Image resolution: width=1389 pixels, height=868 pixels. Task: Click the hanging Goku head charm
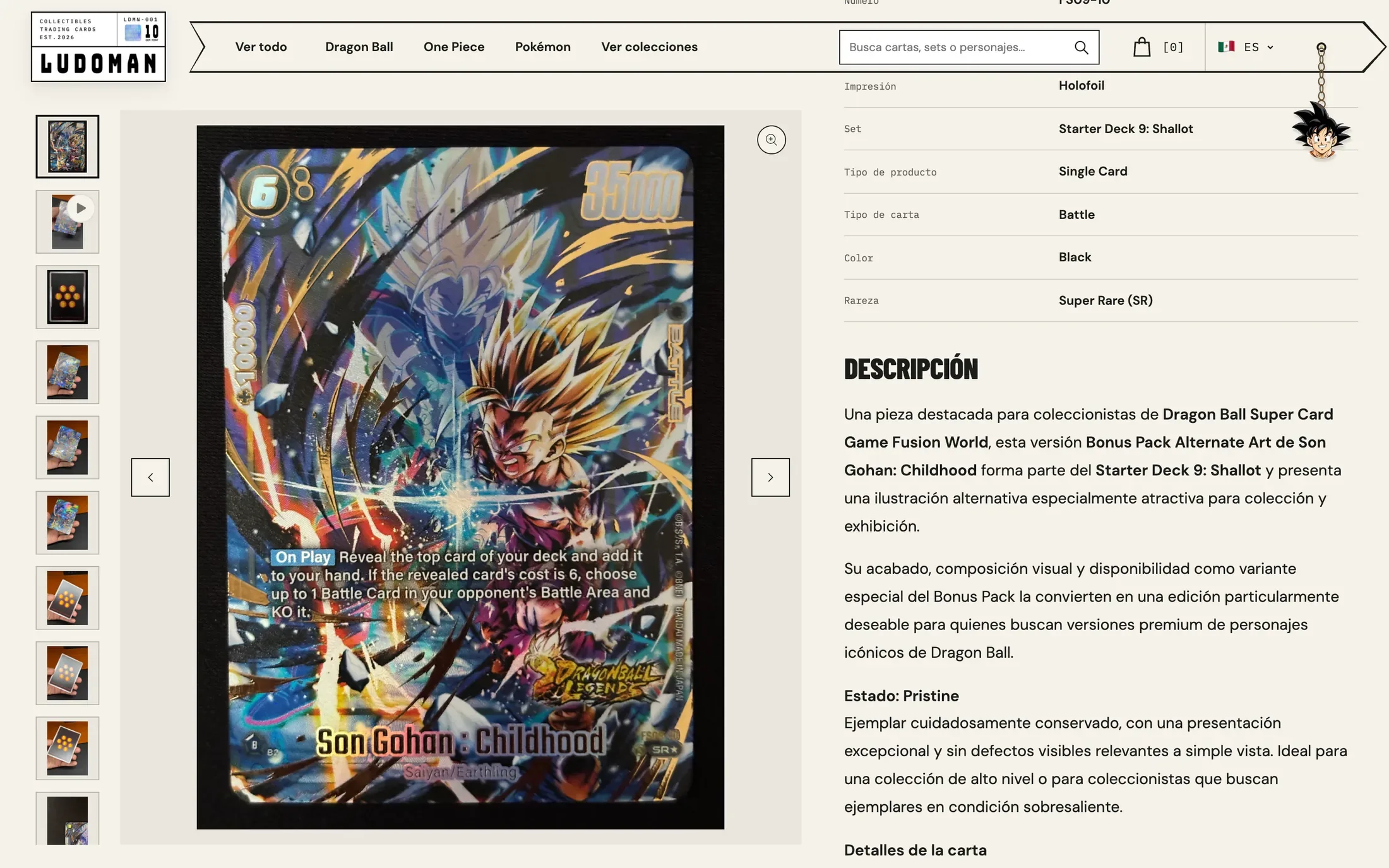1321,131
